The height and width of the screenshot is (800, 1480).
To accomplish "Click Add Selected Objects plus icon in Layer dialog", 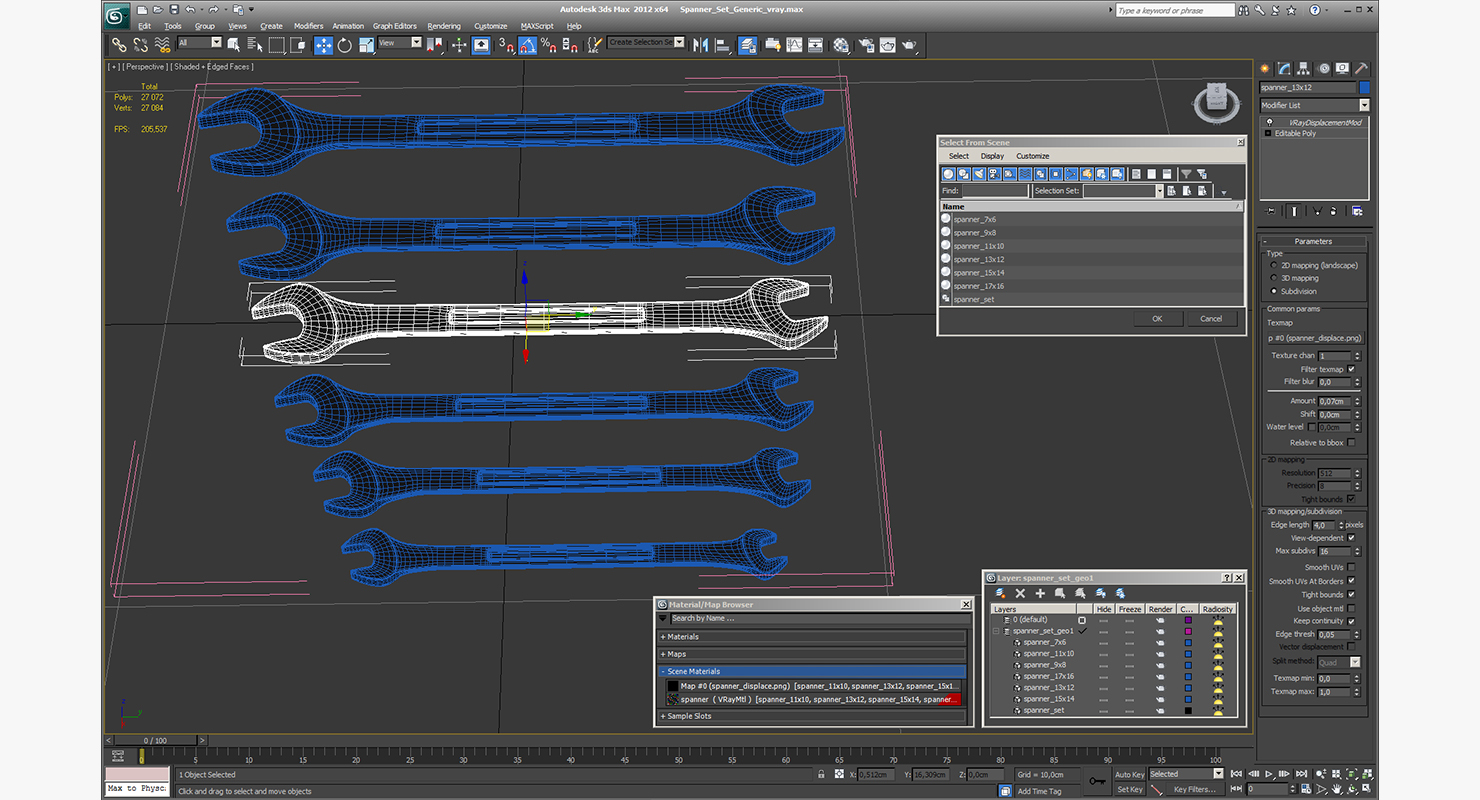I will pyautogui.click(x=1040, y=593).
